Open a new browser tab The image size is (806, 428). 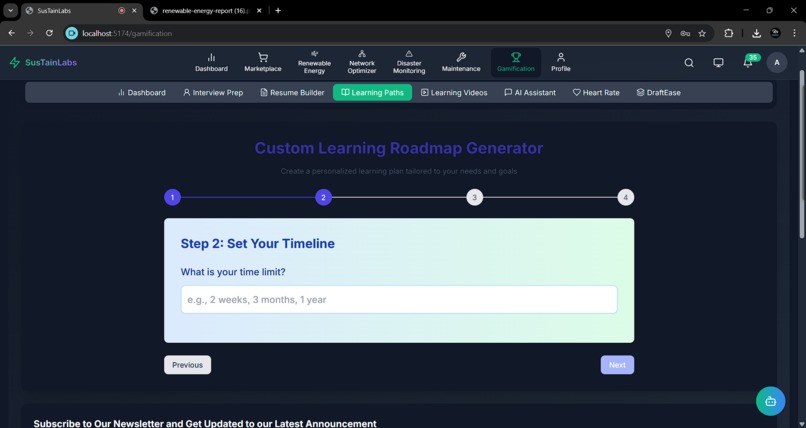click(278, 10)
